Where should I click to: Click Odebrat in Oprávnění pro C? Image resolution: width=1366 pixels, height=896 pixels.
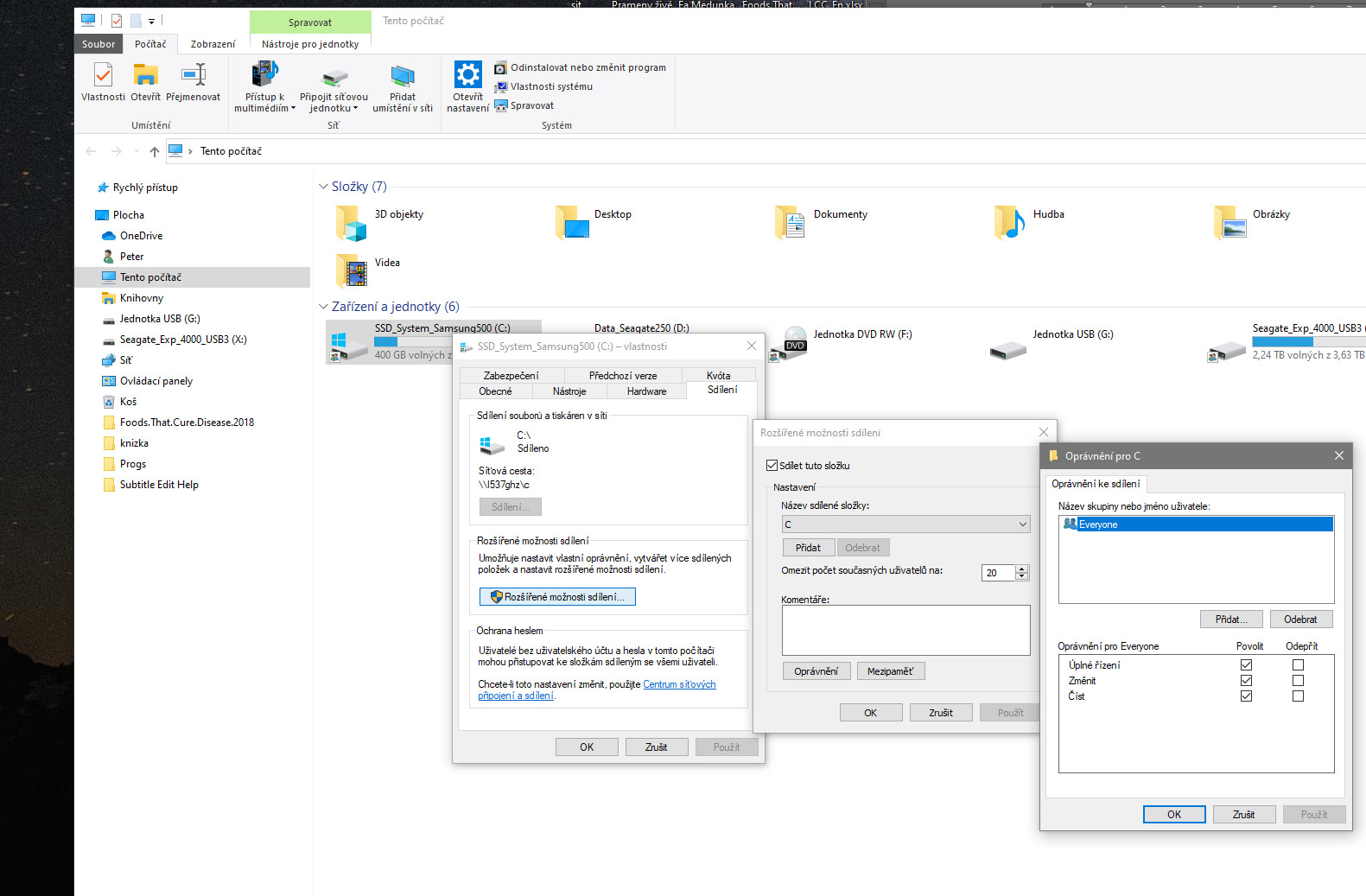tap(1301, 620)
